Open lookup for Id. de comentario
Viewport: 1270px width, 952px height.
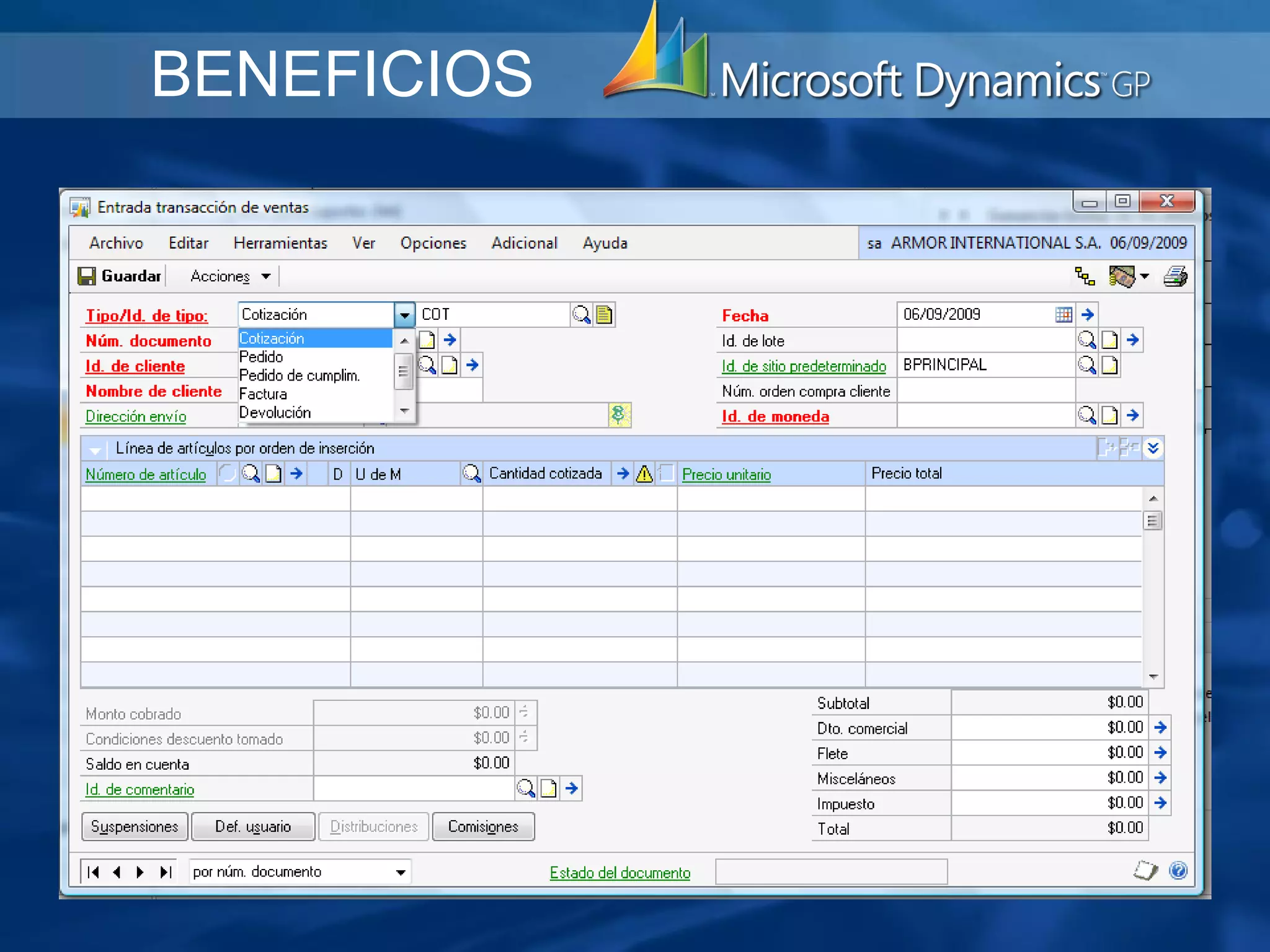[526, 788]
